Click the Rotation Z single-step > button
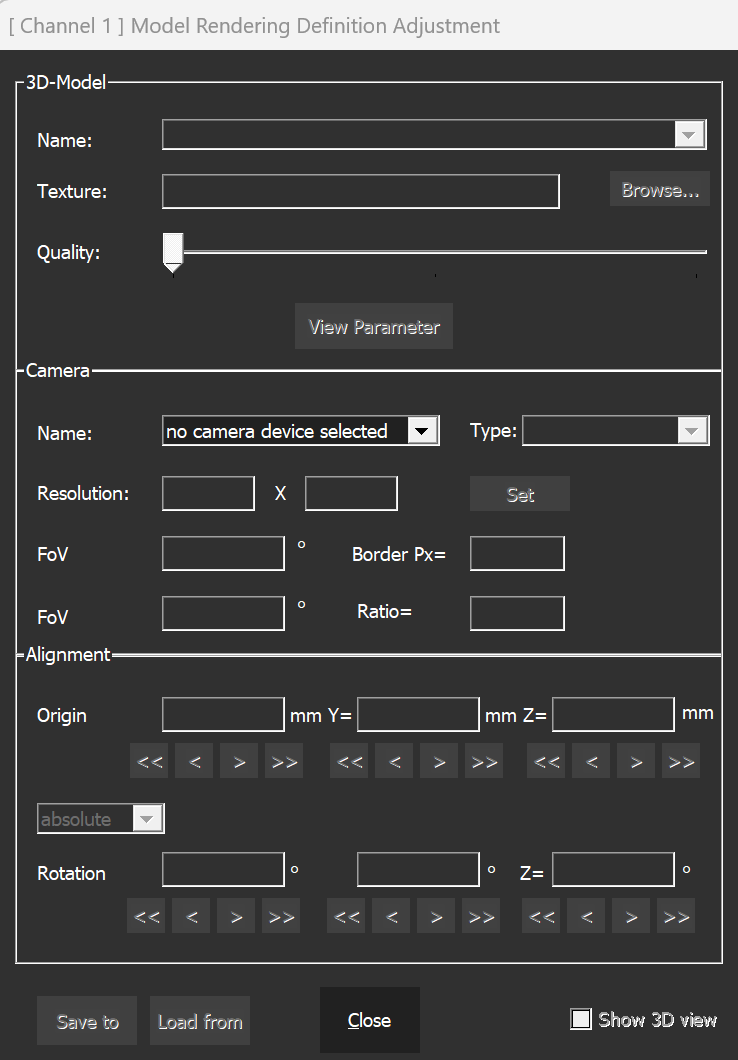 [x=631, y=916]
